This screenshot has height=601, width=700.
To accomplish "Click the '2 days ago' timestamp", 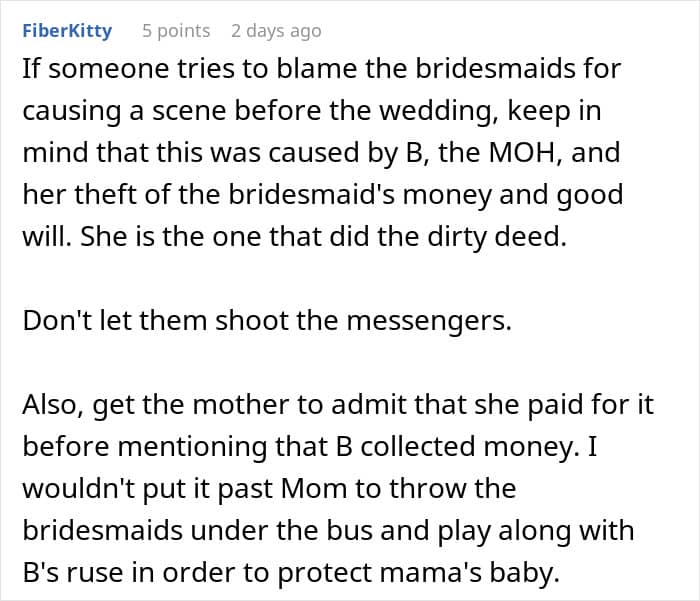I will tap(276, 31).
